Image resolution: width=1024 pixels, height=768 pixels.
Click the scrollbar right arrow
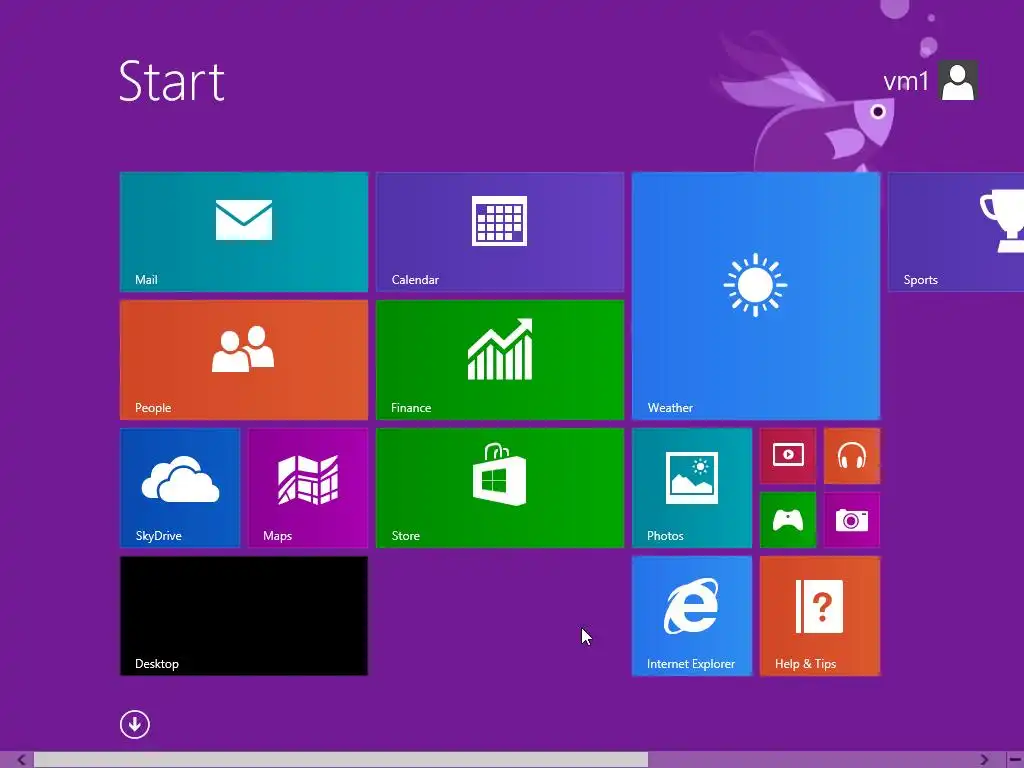pos(984,760)
